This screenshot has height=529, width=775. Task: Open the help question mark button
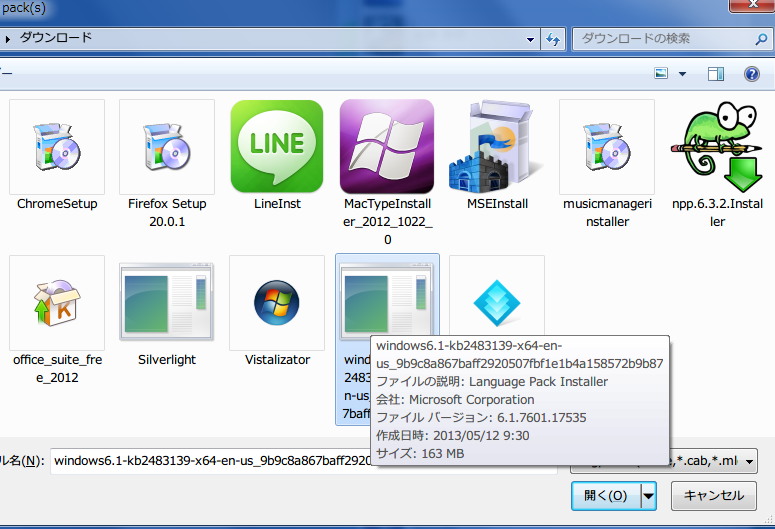click(x=751, y=74)
